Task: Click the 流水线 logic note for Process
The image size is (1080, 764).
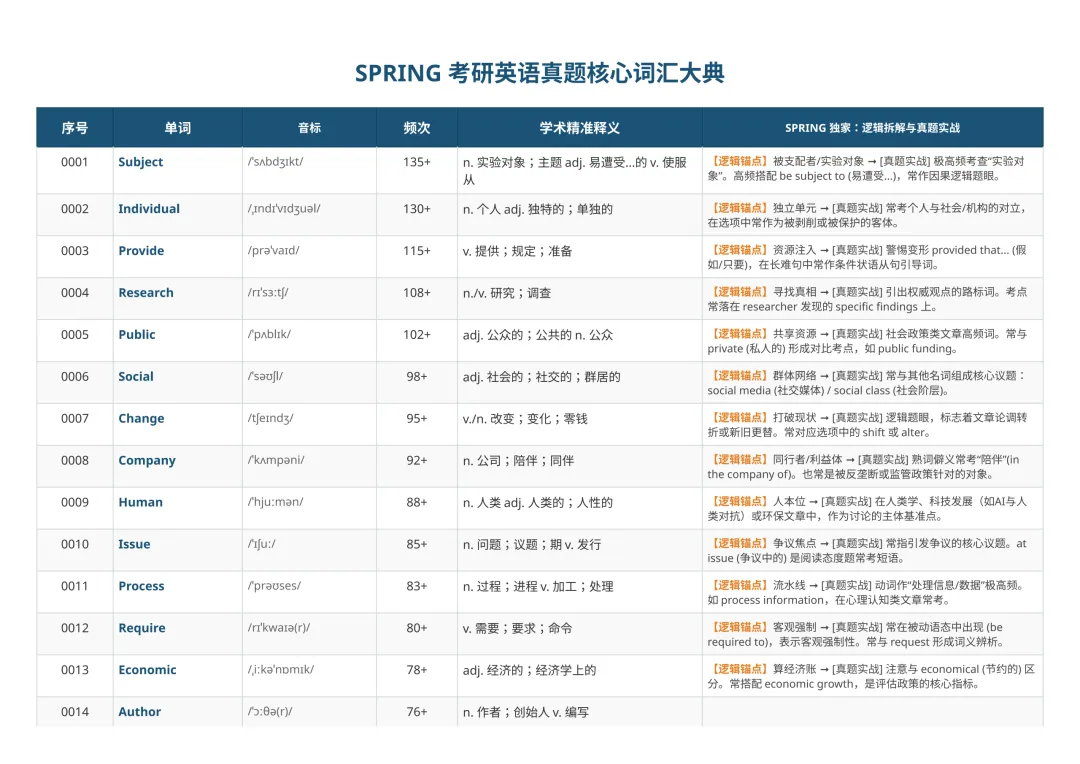Action: coord(867,592)
